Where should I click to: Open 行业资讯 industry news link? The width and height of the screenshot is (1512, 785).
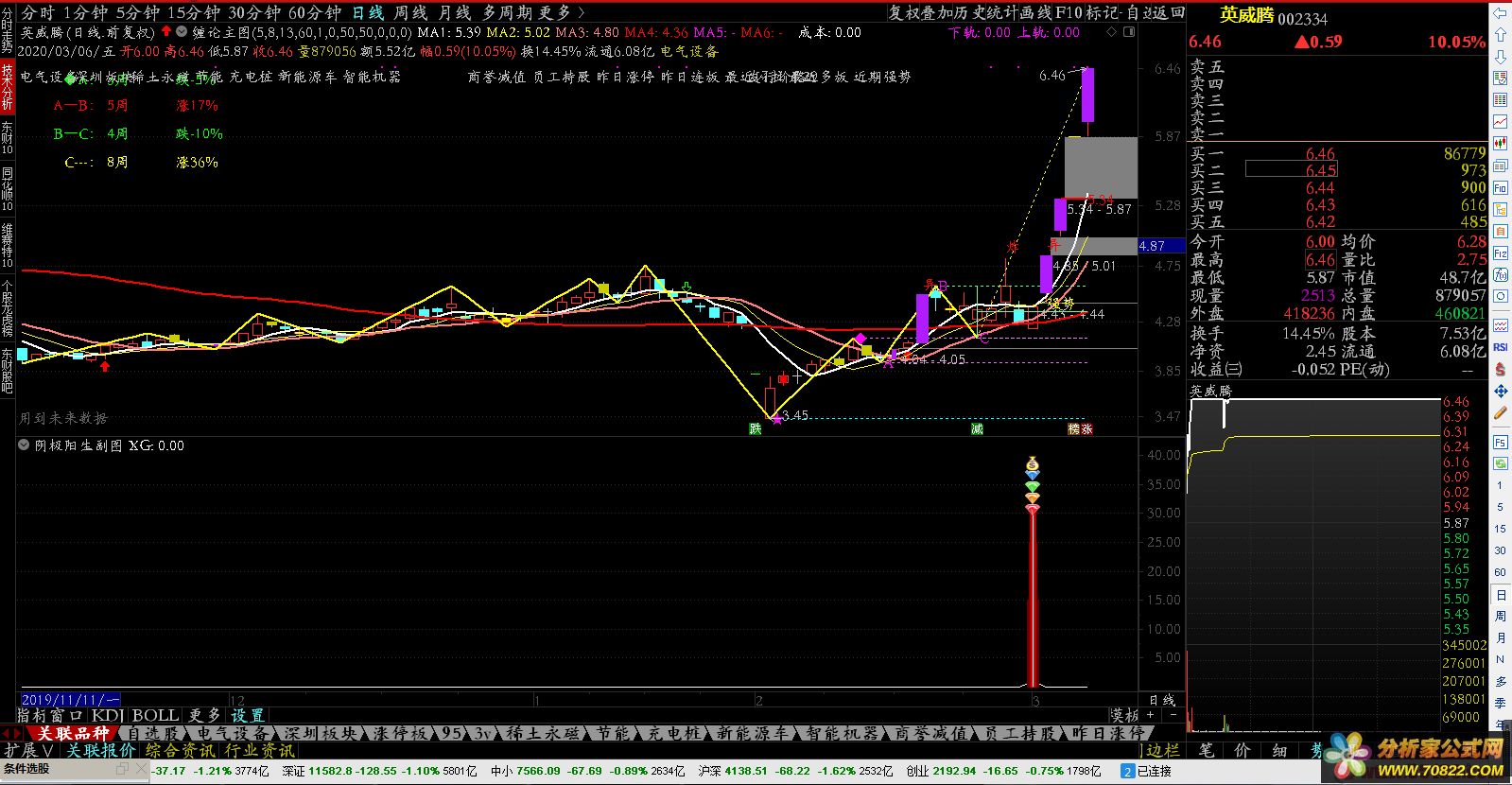coord(260,750)
